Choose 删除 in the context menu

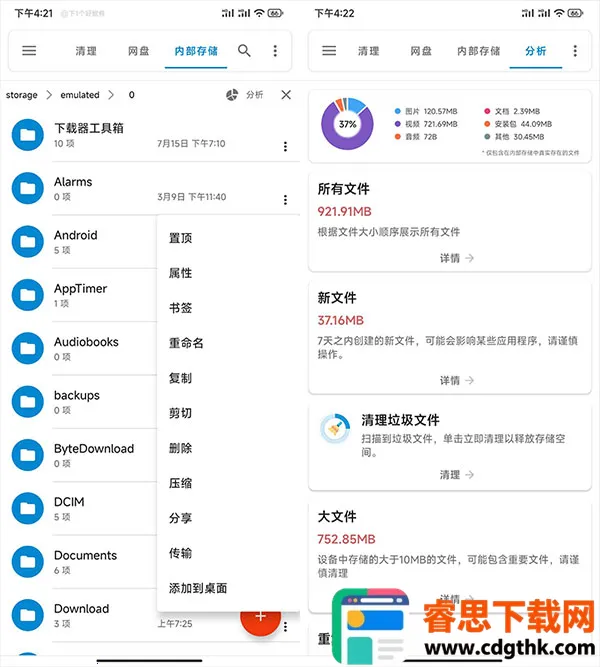point(180,448)
